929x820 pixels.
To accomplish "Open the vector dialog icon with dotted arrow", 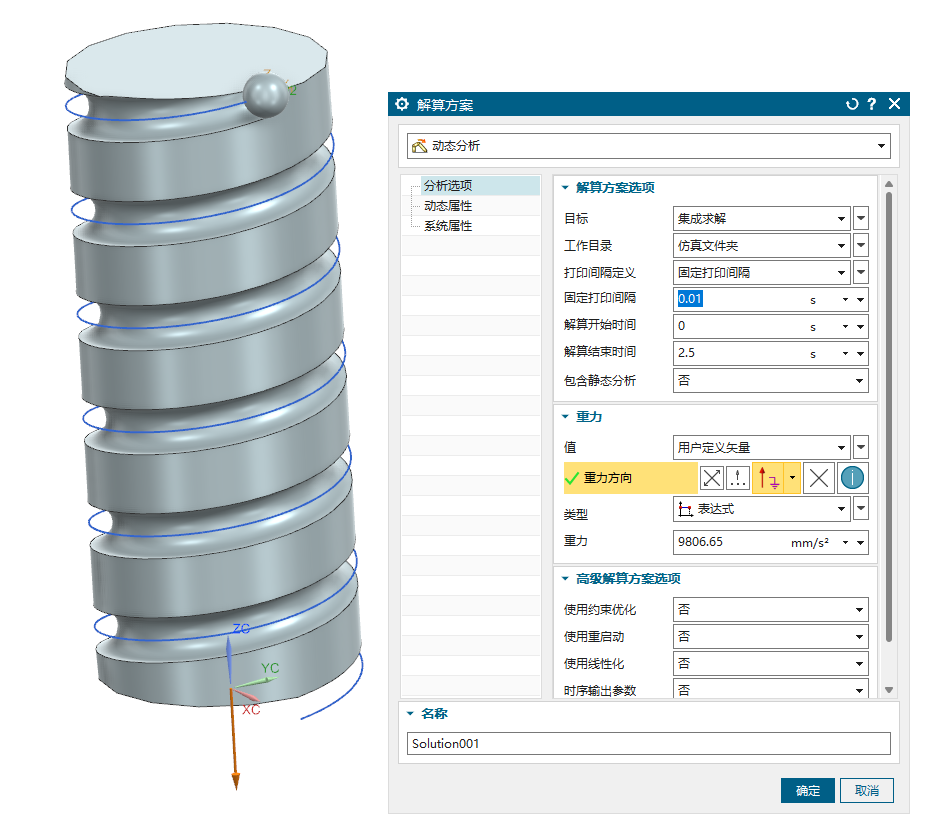I will 738,478.
